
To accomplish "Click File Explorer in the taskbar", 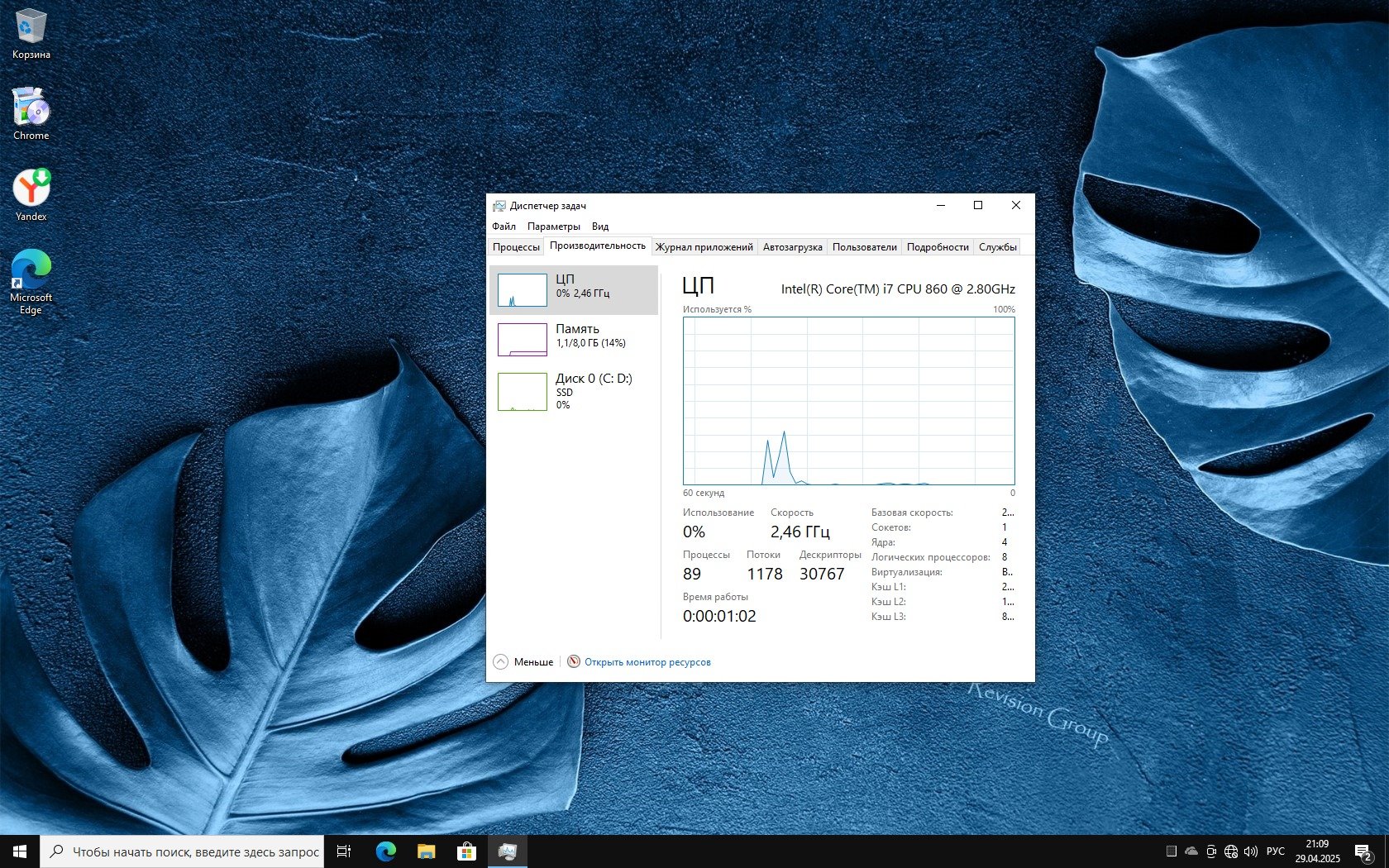I will [426, 851].
